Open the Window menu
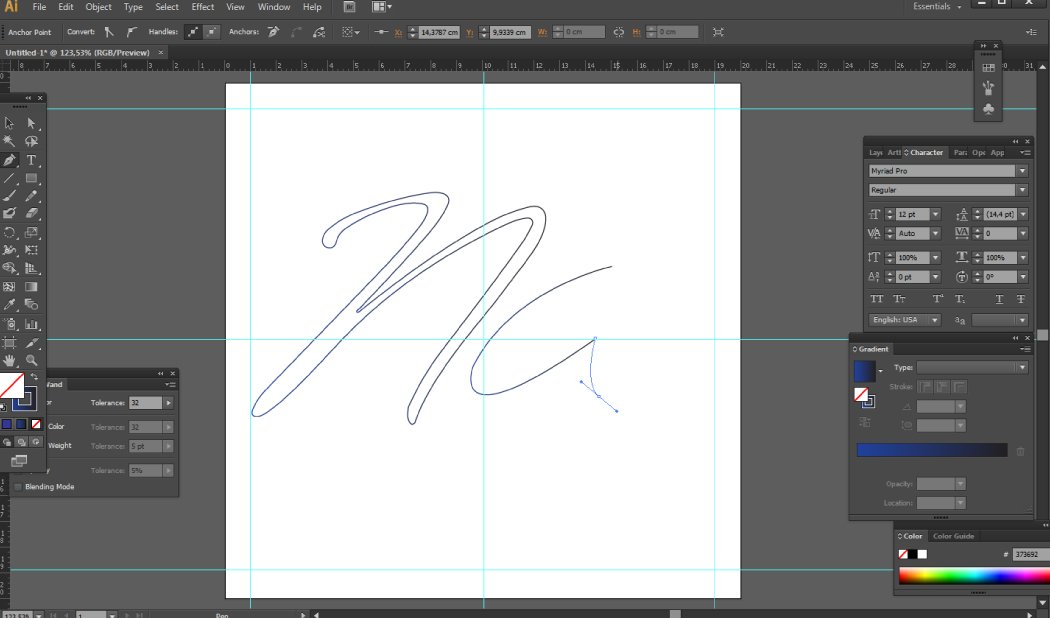 click(274, 7)
